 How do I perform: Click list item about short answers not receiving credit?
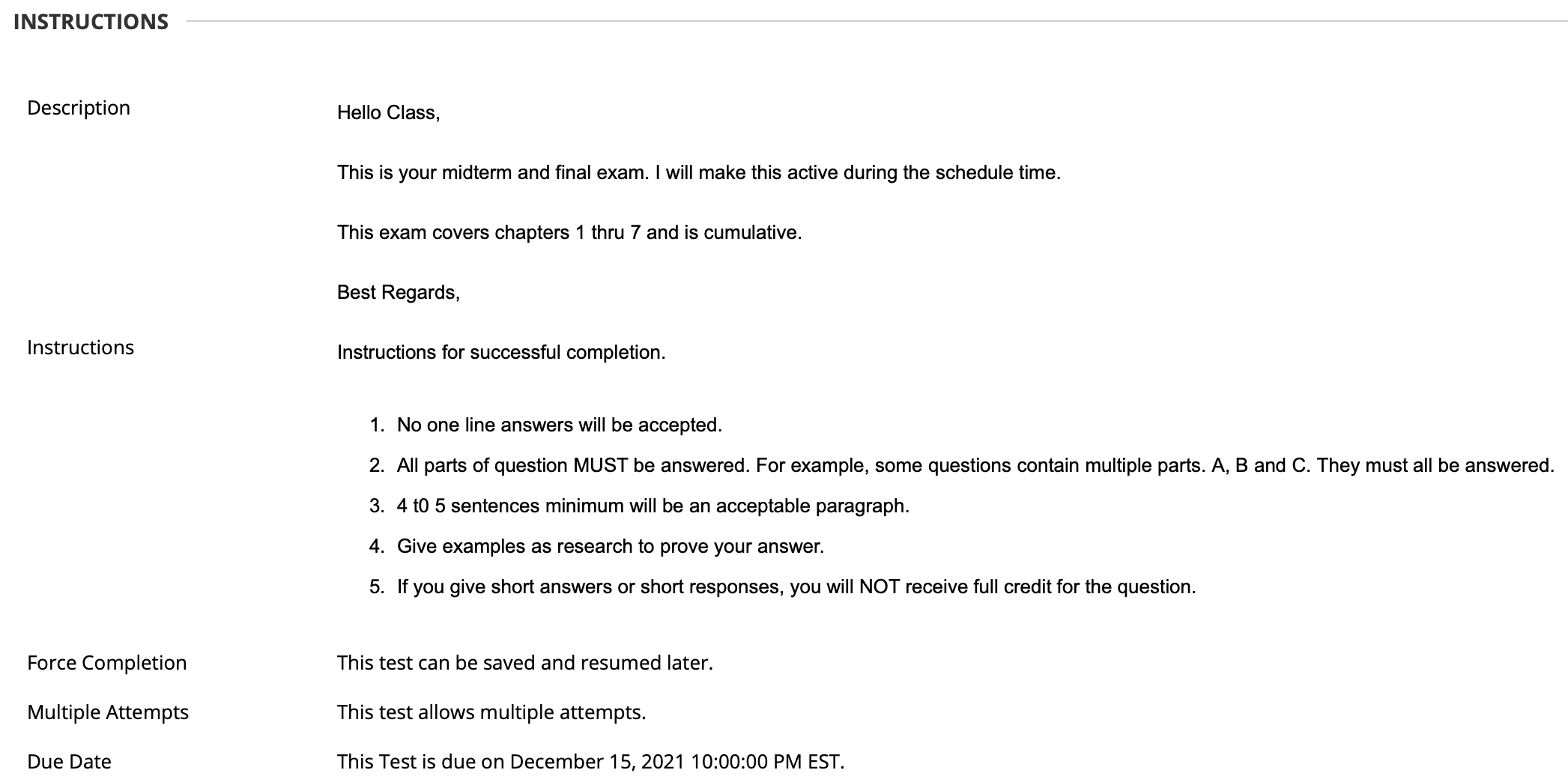[796, 587]
